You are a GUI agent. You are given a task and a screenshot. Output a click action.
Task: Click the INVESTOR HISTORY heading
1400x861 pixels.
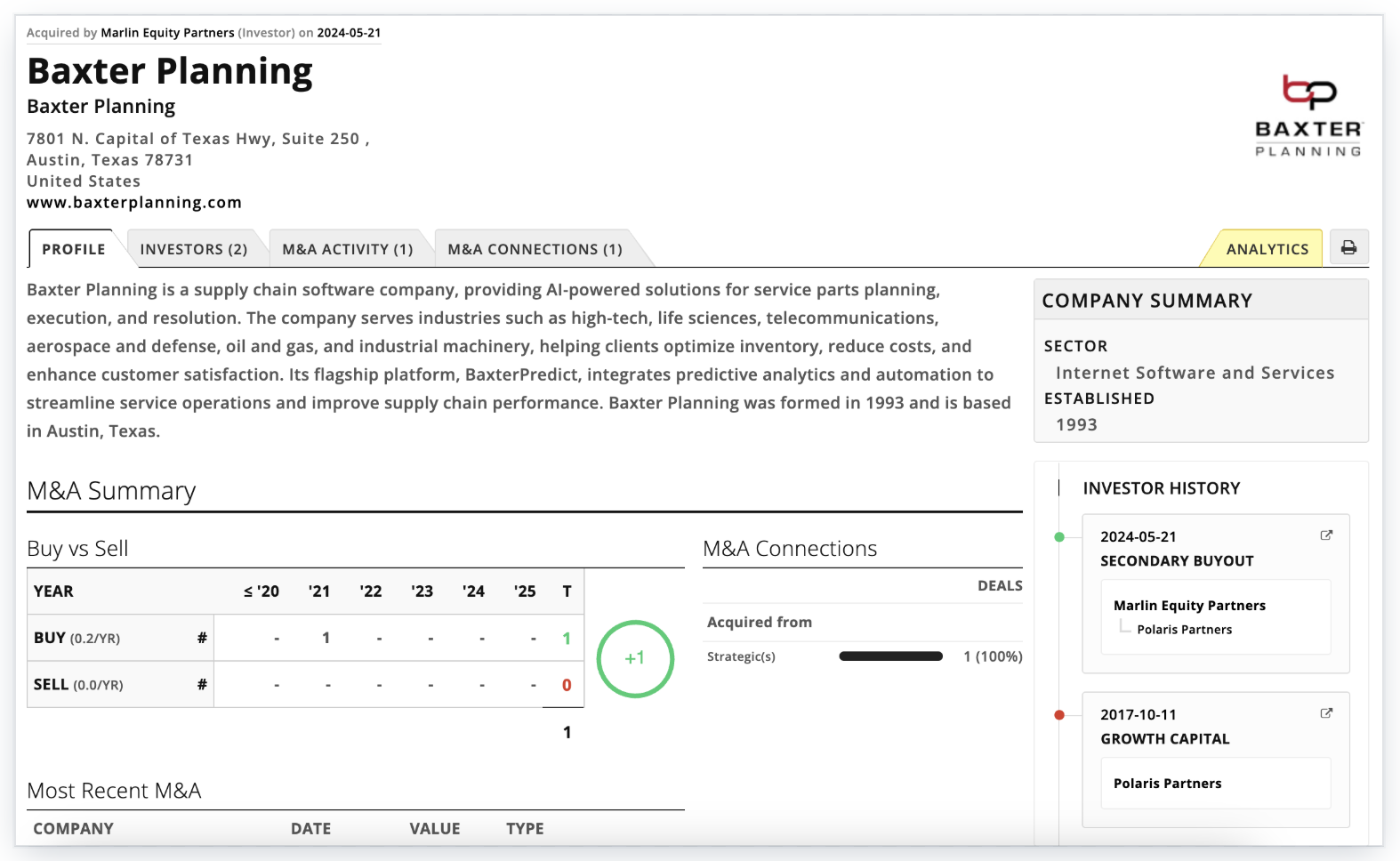[x=1161, y=488]
